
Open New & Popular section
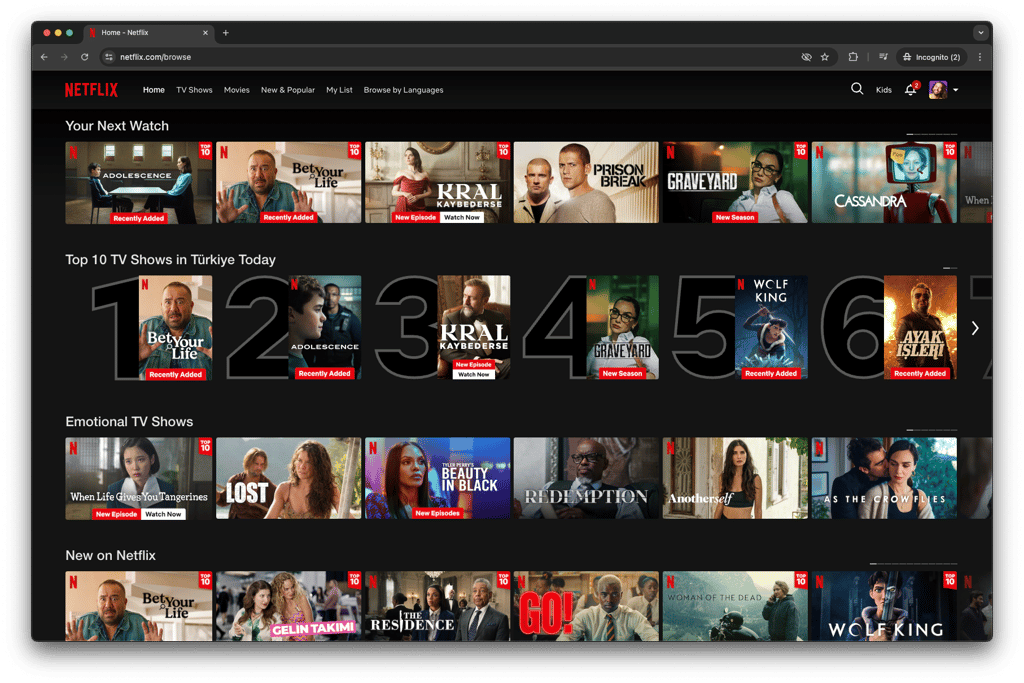[x=288, y=90]
